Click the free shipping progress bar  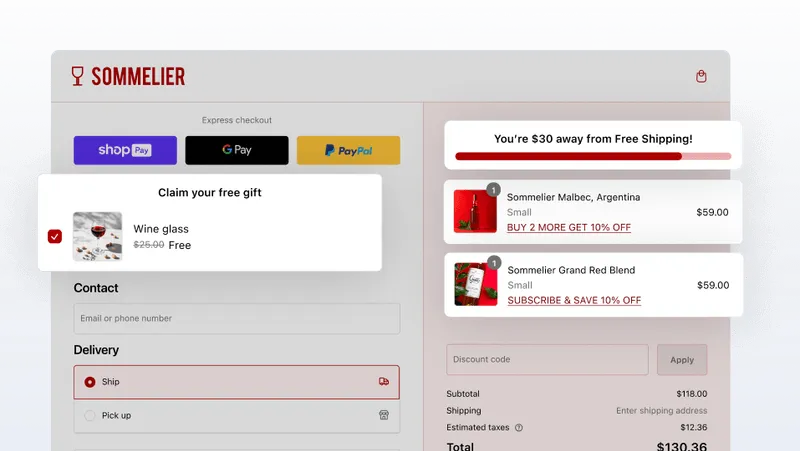point(593,156)
